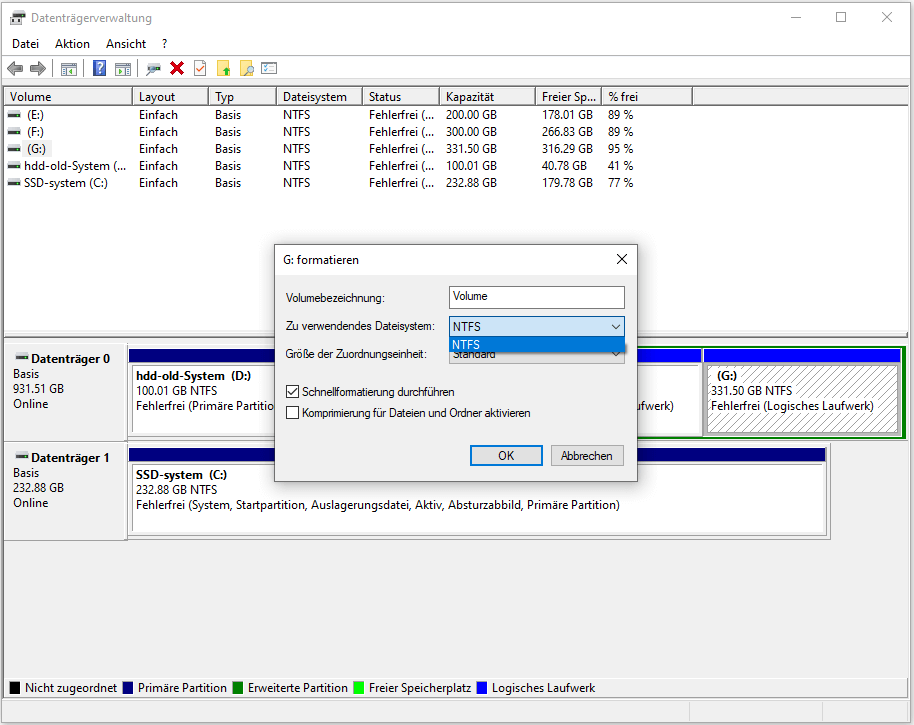This screenshot has height=725, width=914.
Task: Collapse the Dateisystem combo box arrow
Action: (614, 326)
